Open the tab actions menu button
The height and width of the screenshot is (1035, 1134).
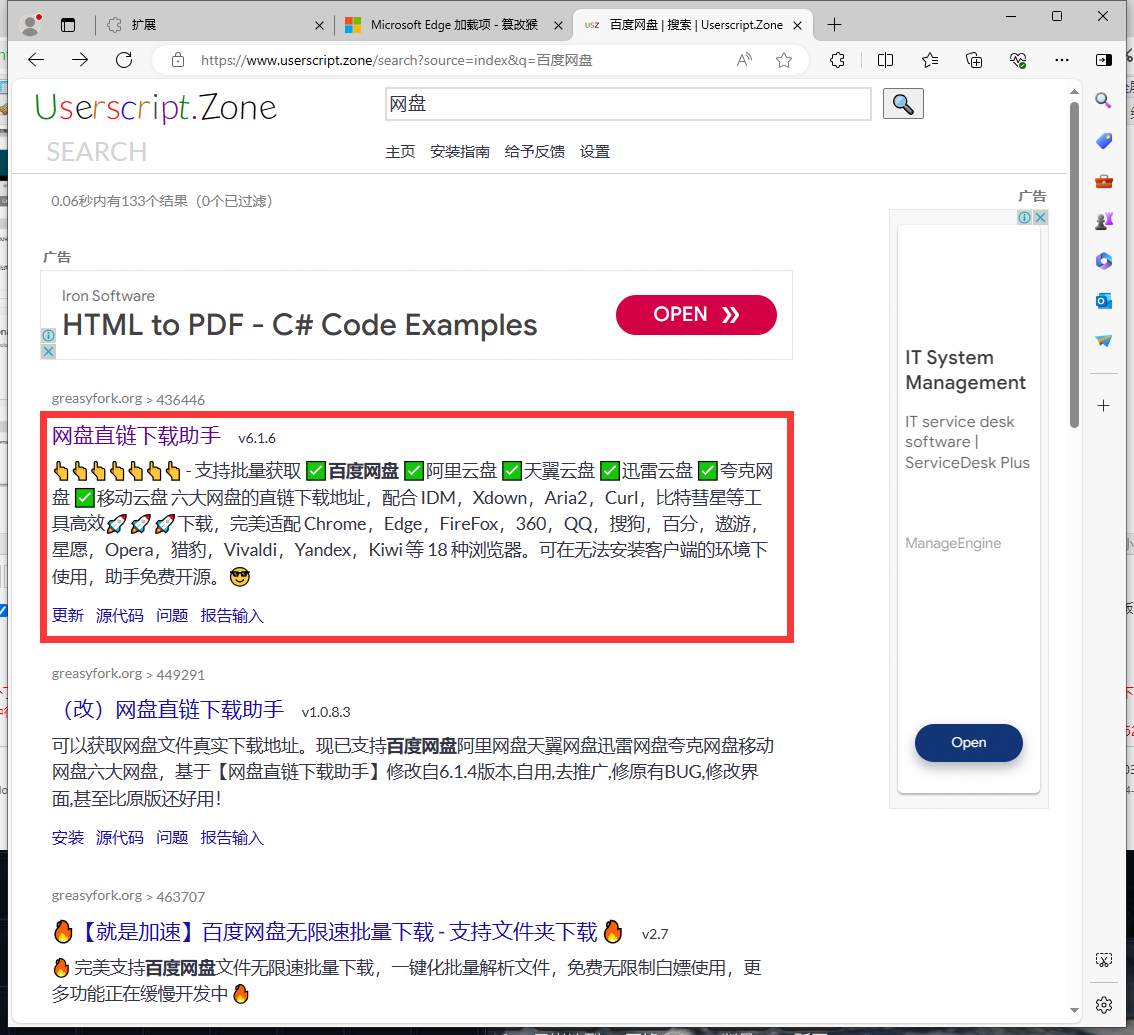(x=68, y=25)
